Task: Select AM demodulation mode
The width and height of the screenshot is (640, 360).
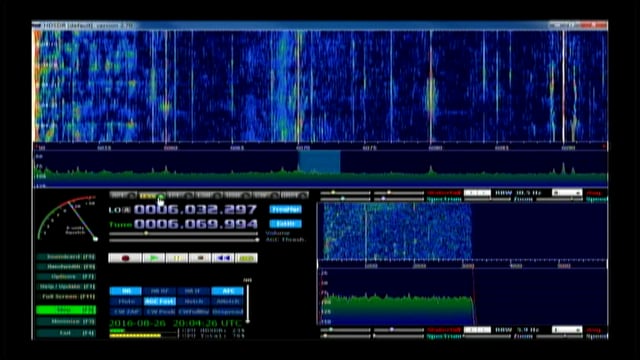Action: (123, 196)
